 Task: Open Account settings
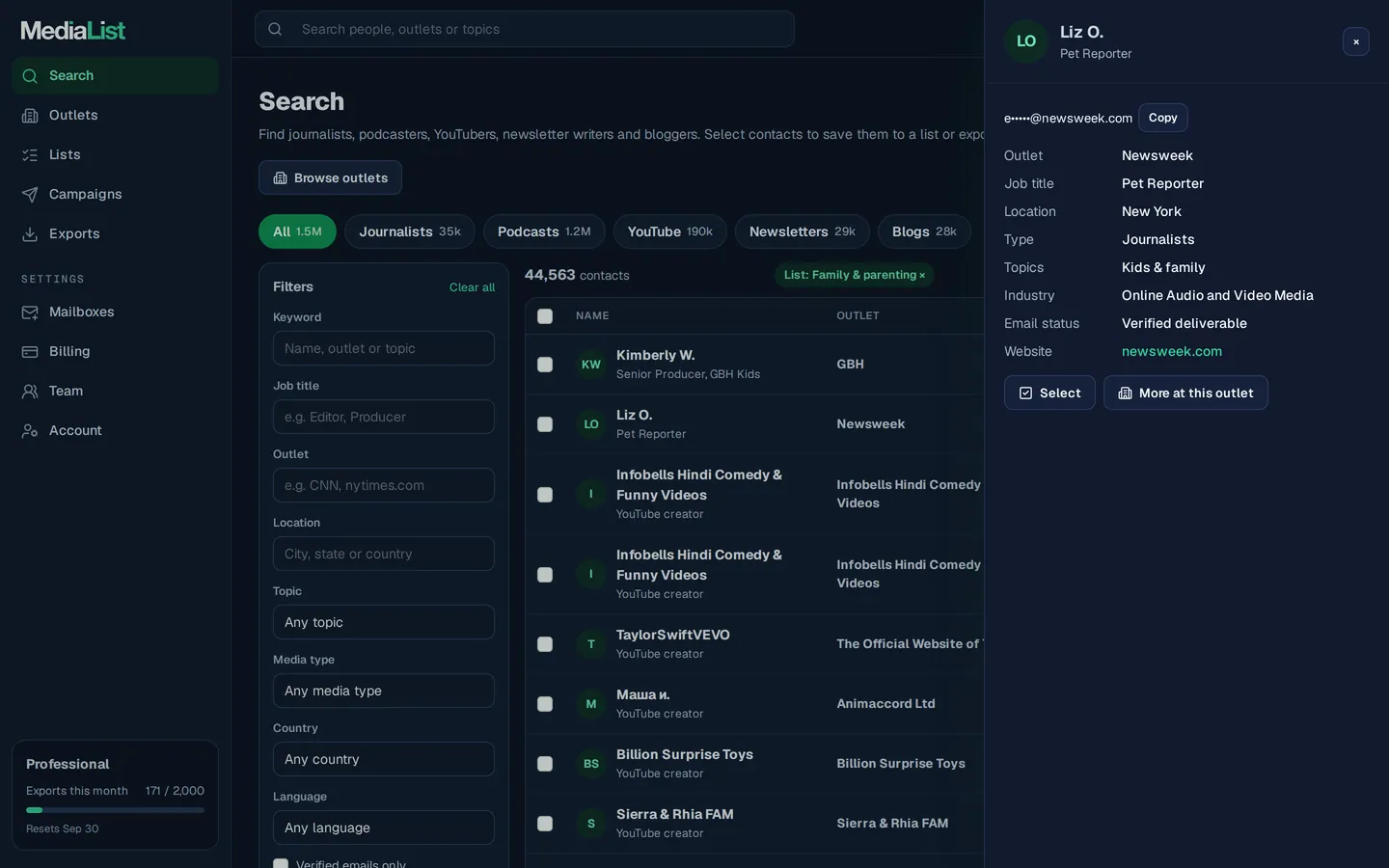pos(115,430)
